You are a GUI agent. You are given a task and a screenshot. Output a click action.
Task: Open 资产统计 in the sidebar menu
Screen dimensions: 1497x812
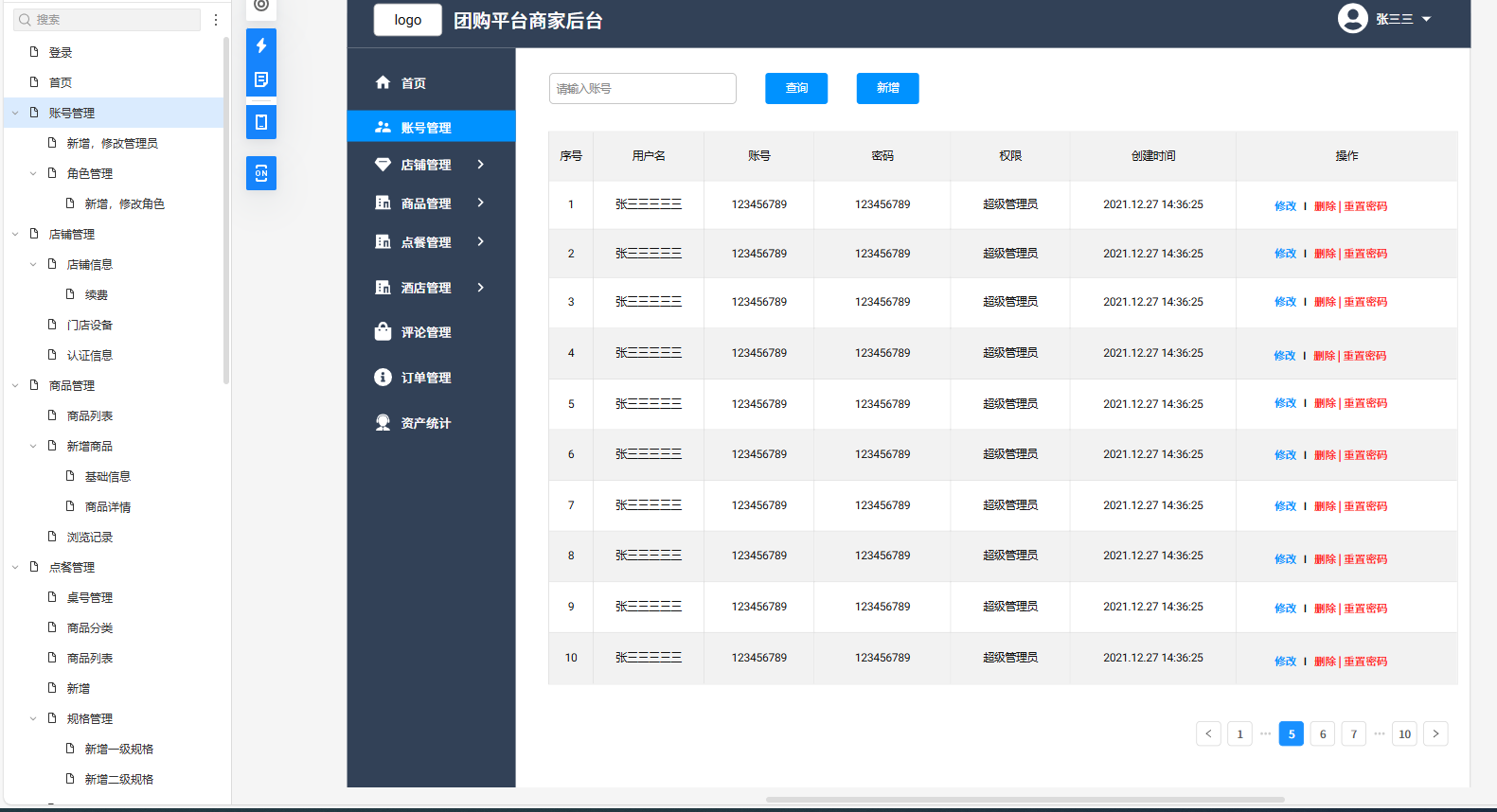coord(425,423)
